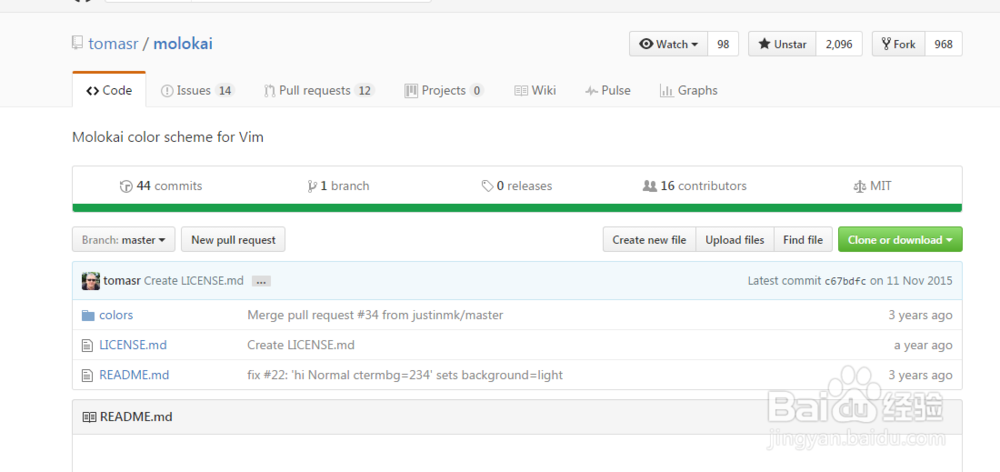The height and width of the screenshot is (472, 1000).
Task: Switch to the Projects tab
Action: click(444, 91)
